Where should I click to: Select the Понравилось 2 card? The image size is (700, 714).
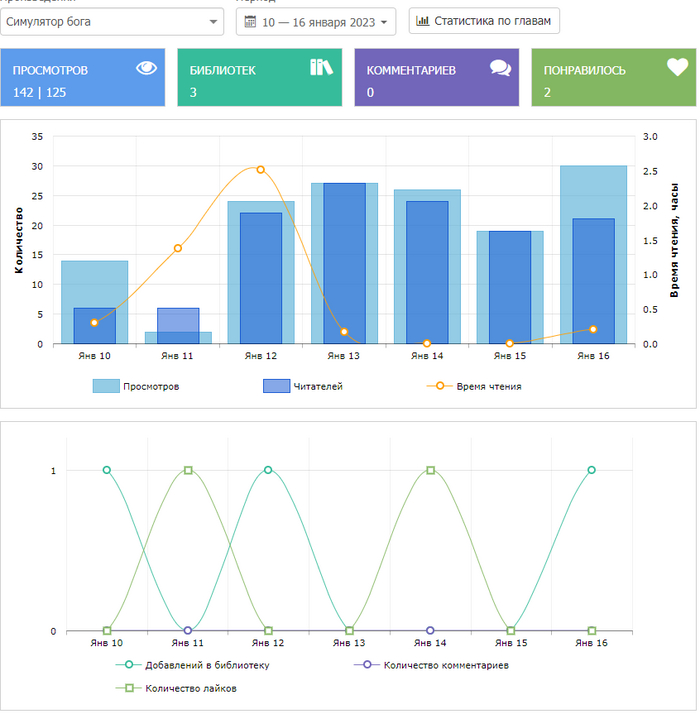click(x=613, y=77)
